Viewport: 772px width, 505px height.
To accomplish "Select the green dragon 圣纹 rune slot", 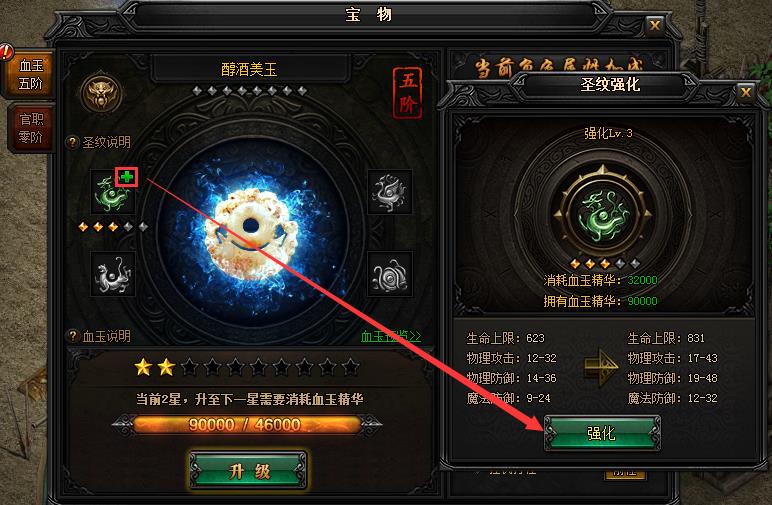I will click(113, 191).
